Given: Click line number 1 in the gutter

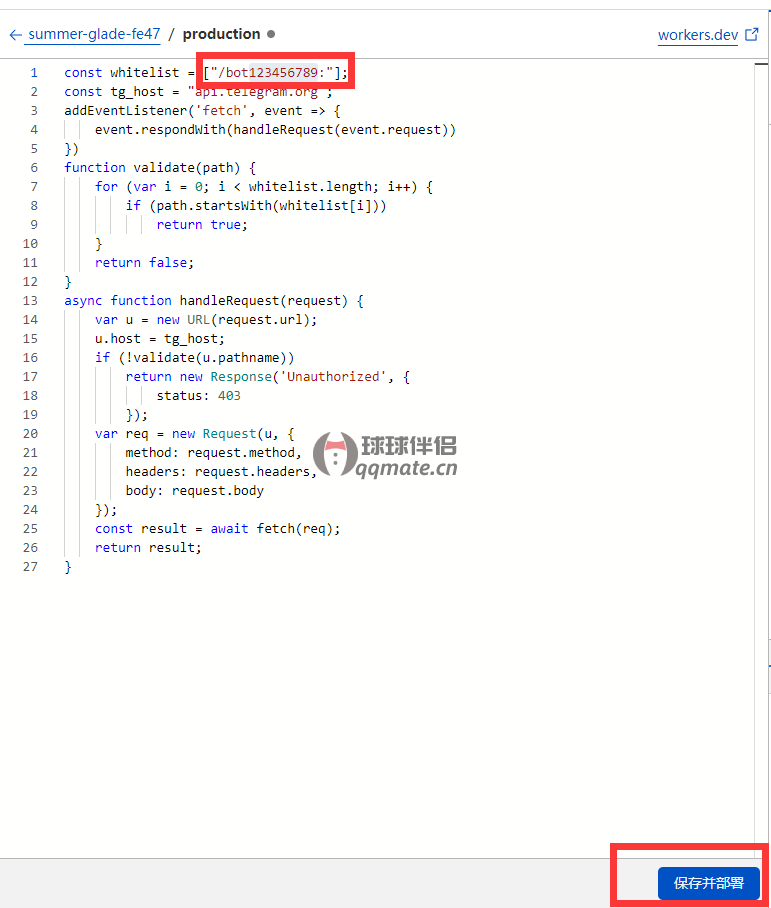Looking at the screenshot, I should (x=34, y=72).
